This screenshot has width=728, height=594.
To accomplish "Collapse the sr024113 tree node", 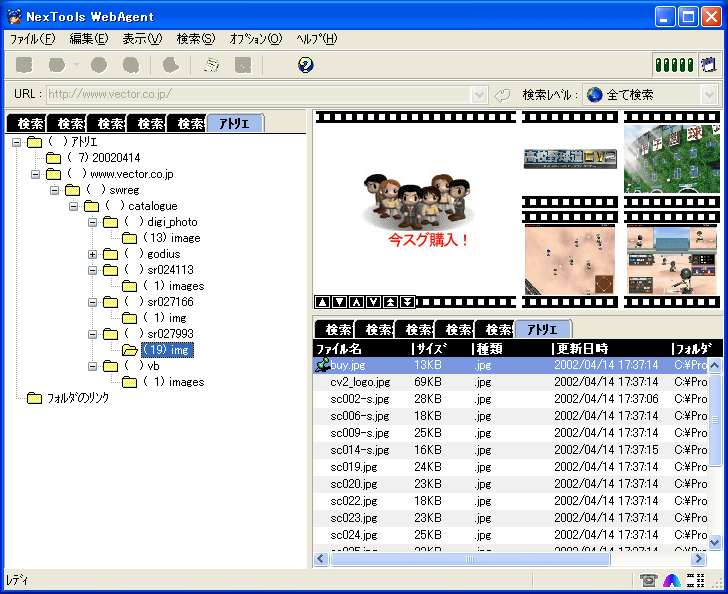I will point(93,270).
